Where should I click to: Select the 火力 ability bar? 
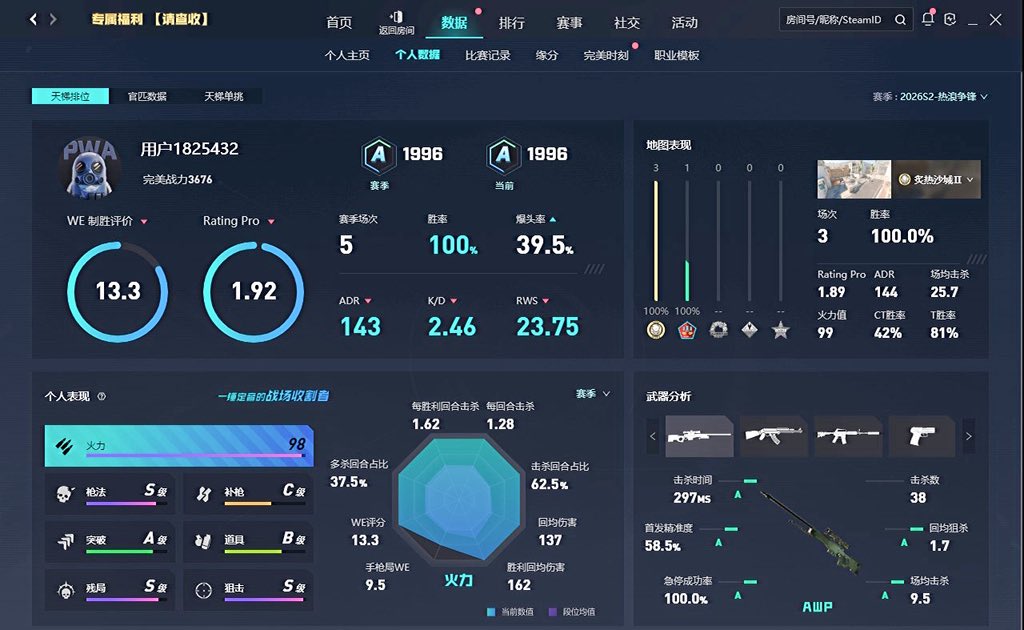[x=179, y=446]
